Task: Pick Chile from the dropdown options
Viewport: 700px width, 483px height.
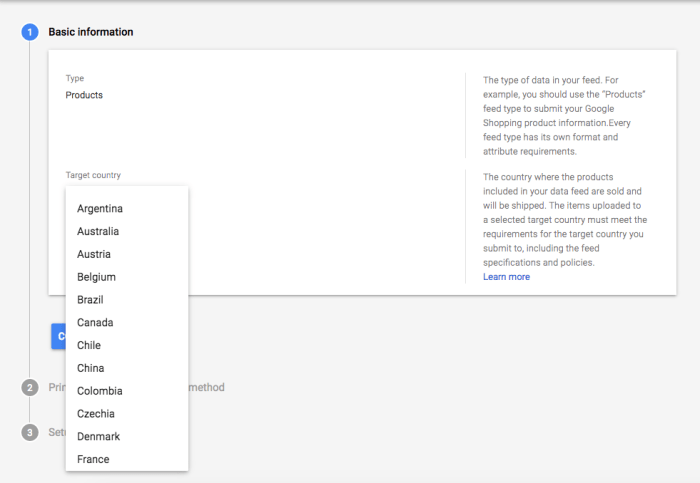Action: coord(89,346)
